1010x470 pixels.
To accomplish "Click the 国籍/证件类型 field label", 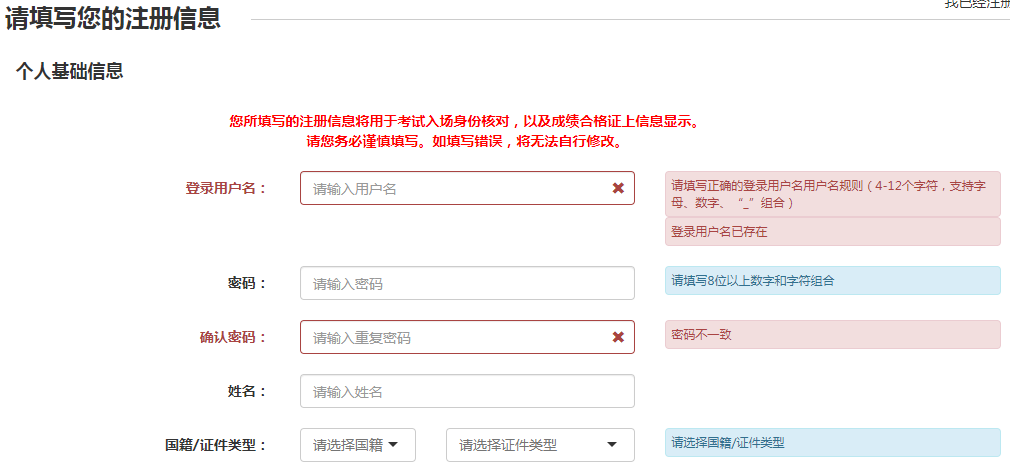I will pyautogui.click(x=216, y=445).
